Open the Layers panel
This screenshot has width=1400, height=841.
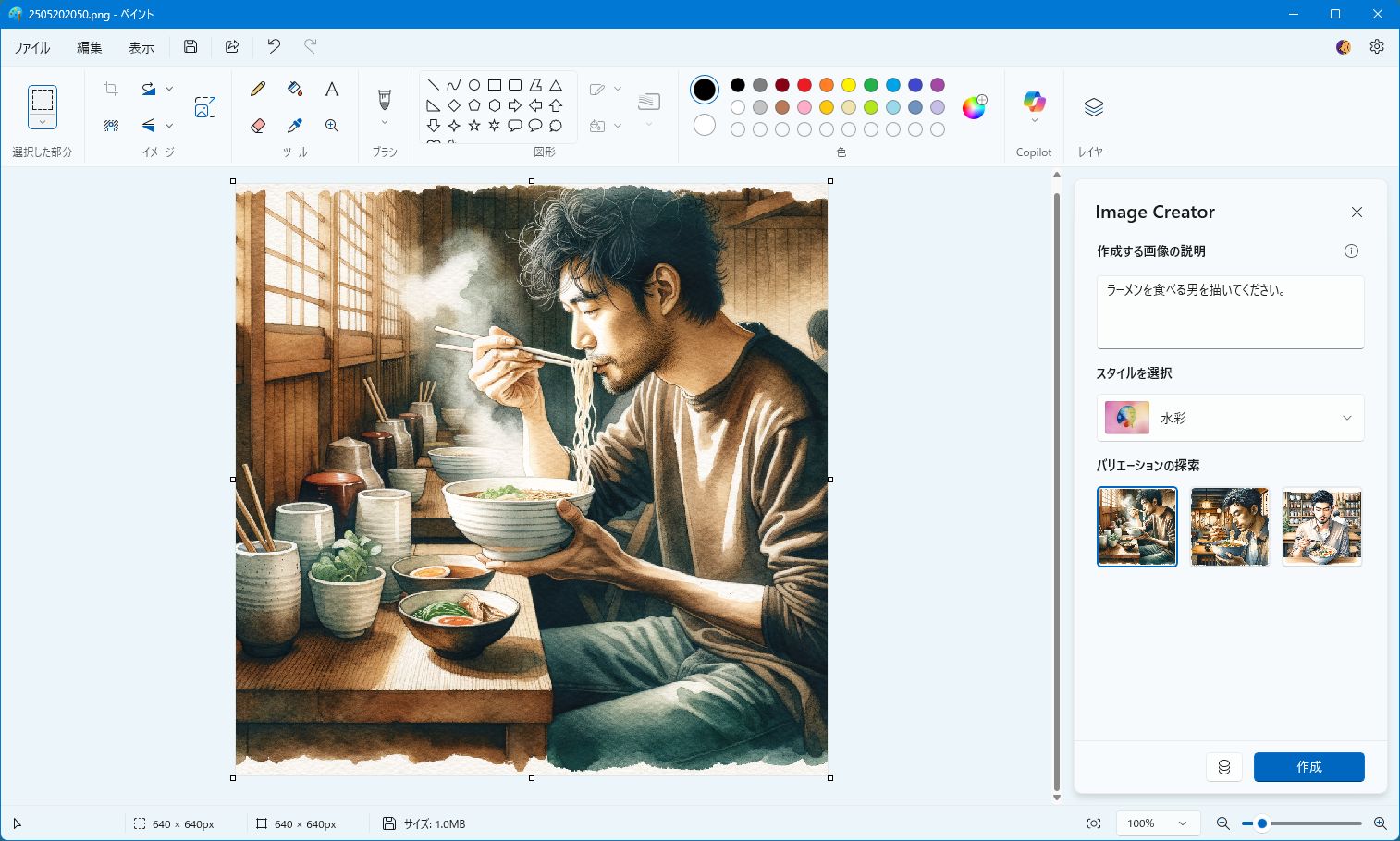tap(1094, 107)
